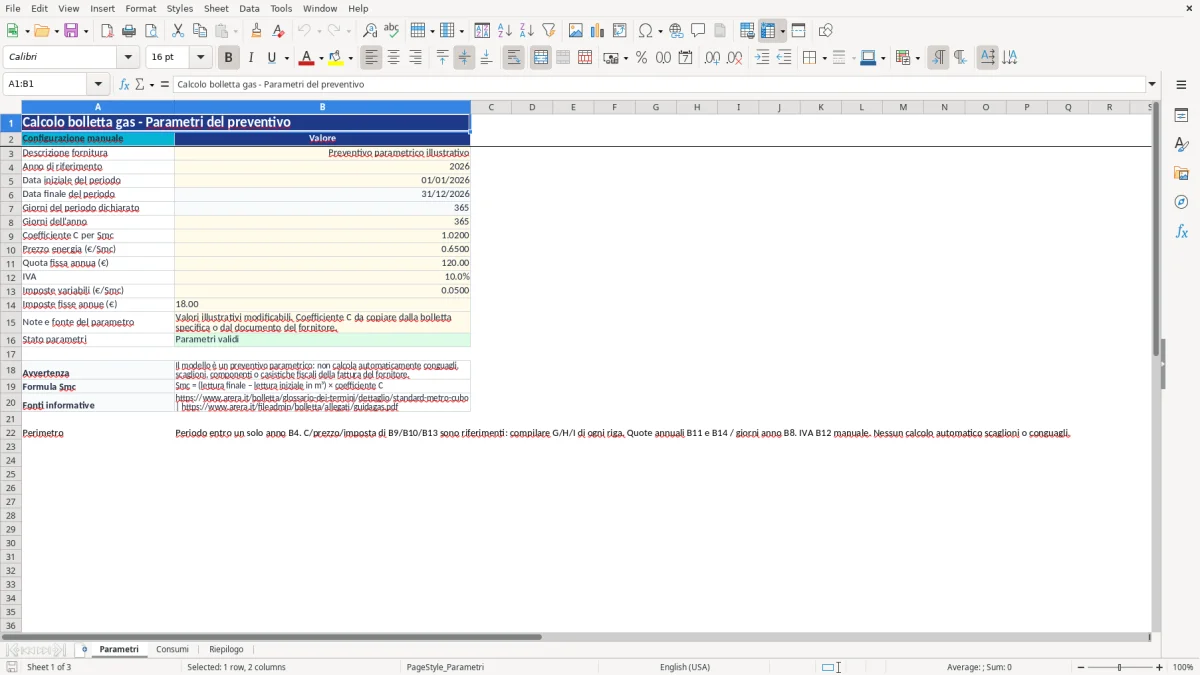Cut the selection with the scissors icon
Image resolution: width=1200 pixels, height=675 pixels.
178,31
